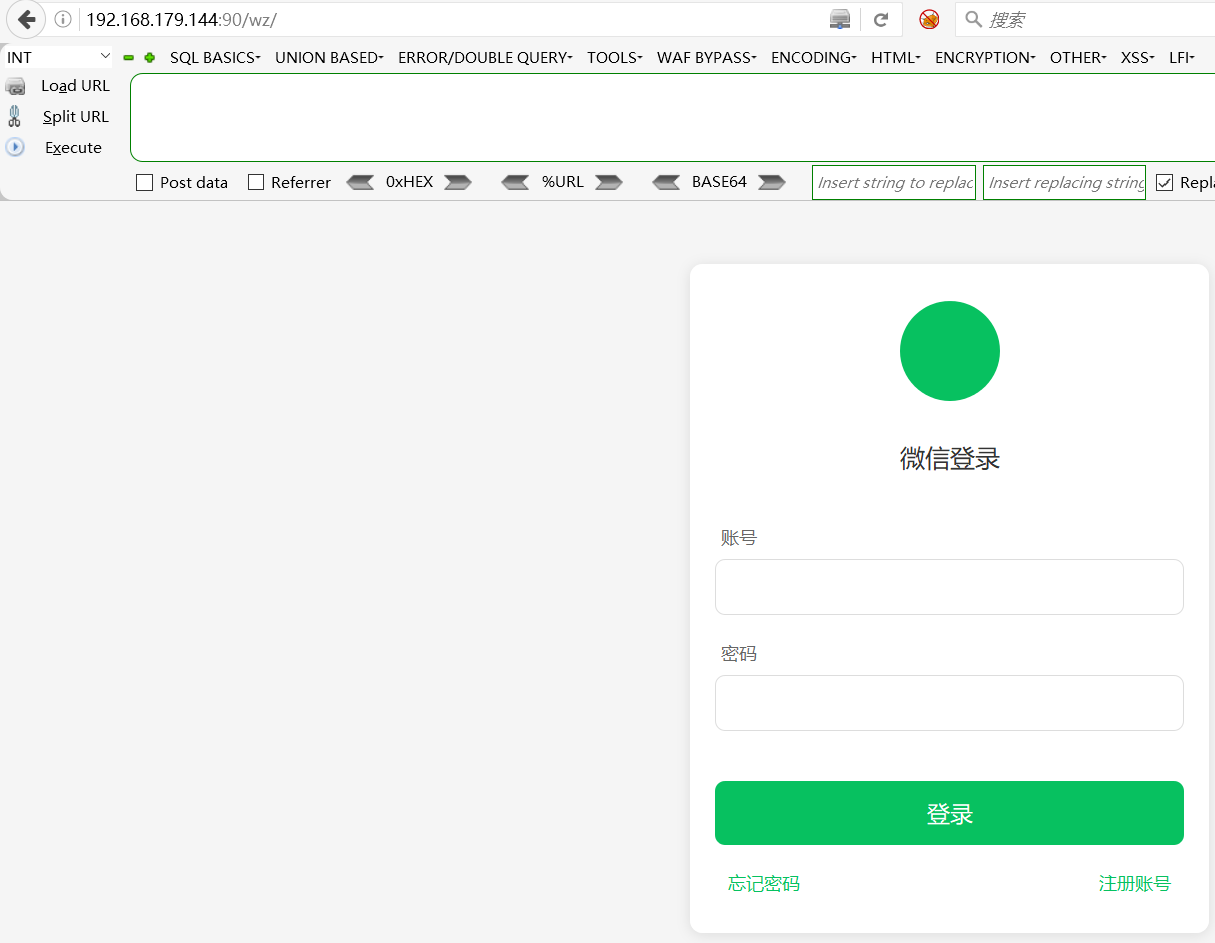Open the SQL BASICS menu
Image resolution: width=1215 pixels, height=943 pixels.
[x=215, y=57]
